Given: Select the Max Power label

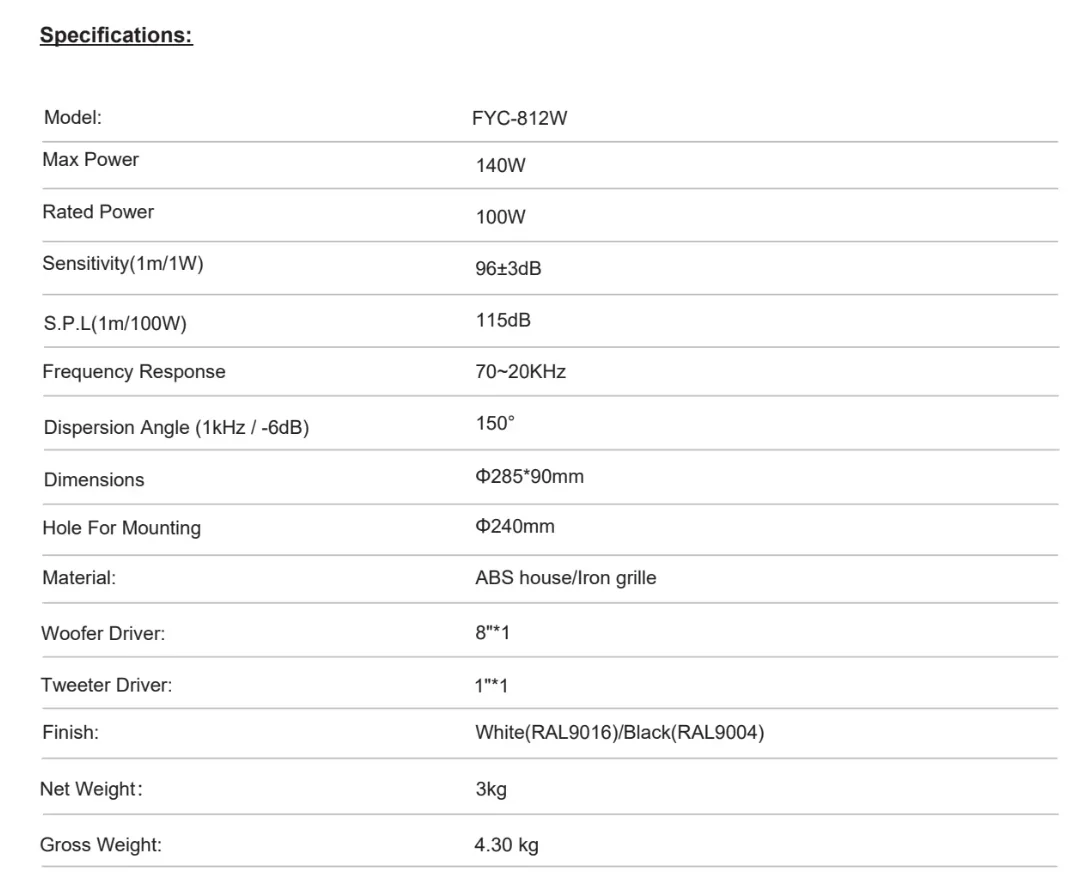Looking at the screenshot, I should coord(90,160).
